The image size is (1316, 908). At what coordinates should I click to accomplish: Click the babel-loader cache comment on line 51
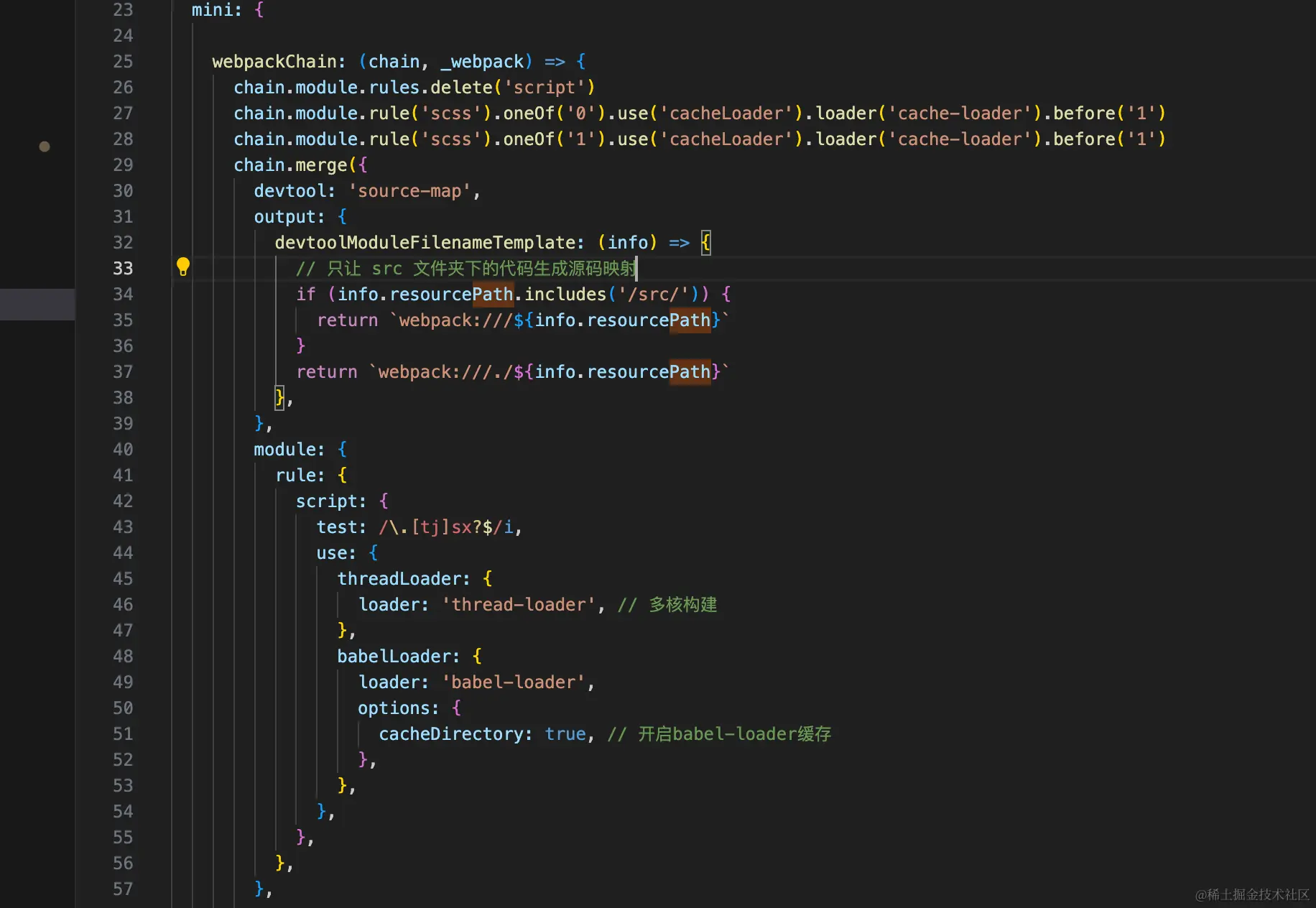click(x=719, y=734)
